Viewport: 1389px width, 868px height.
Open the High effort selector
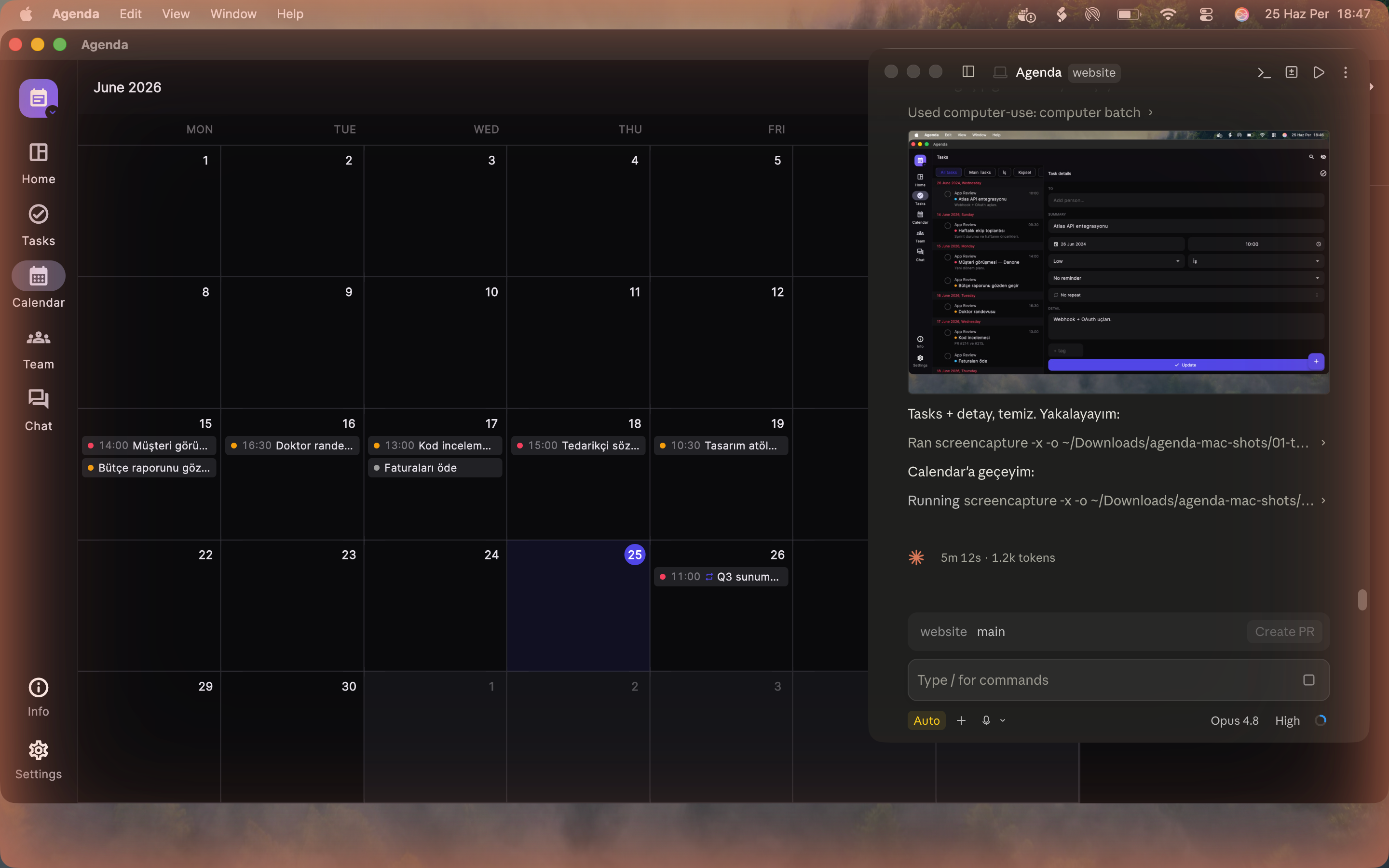(x=1287, y=720)
